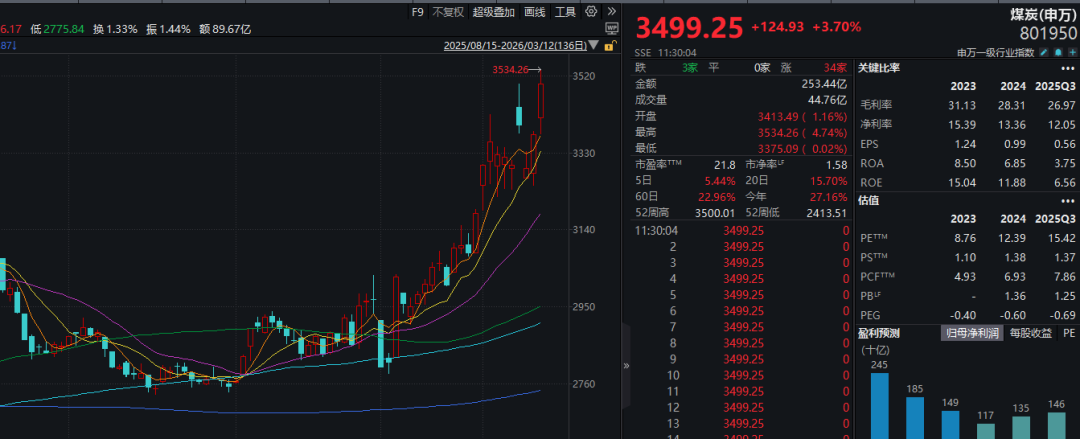Click the 2025Q3 column header in 关键比率
The height and width of the screenshot is (439, 1080).
pyautogui.click(x=1055, y=87)
